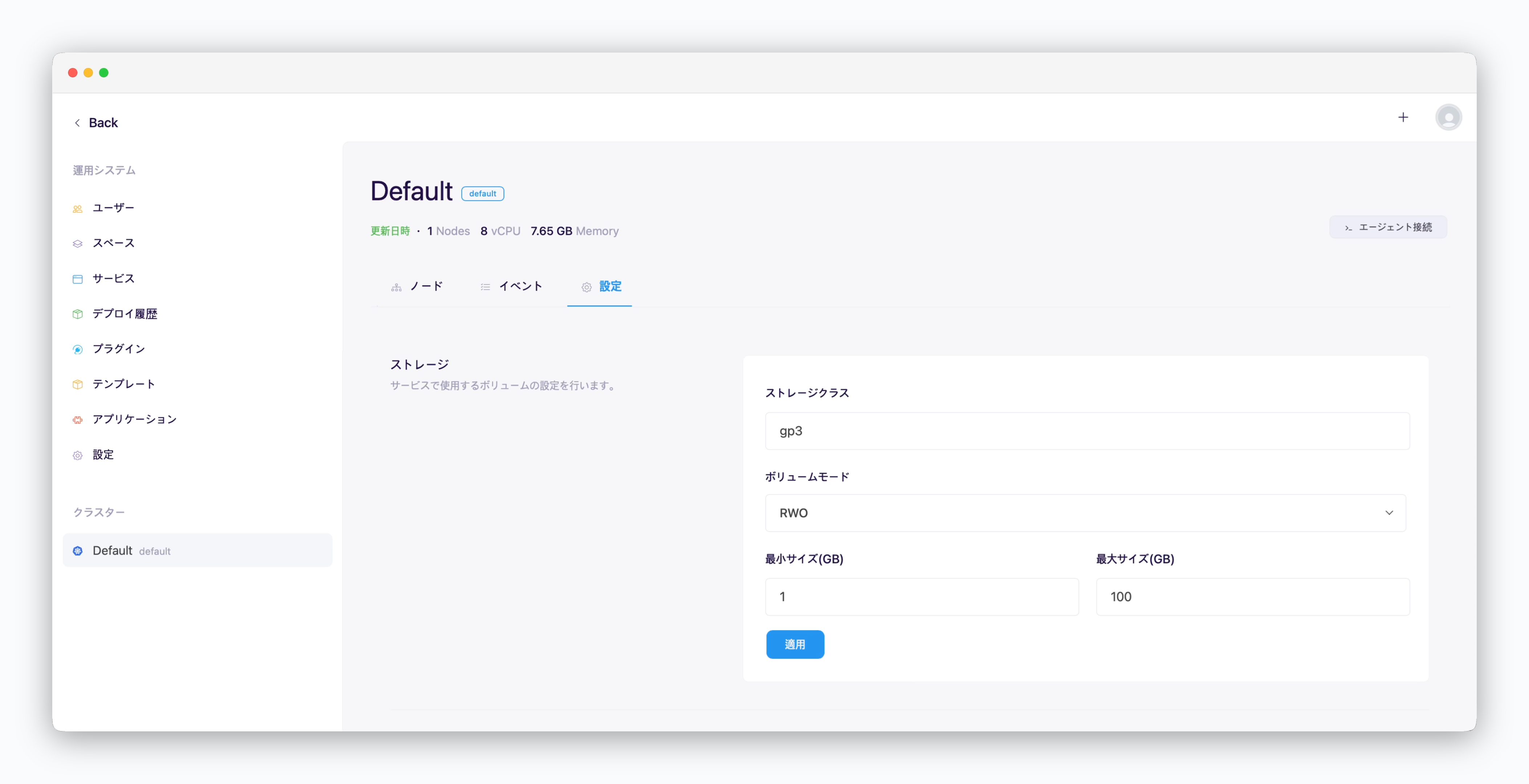Select the 設定 tab
Viewport: 1529px width, 784px height.
(600, 287)
